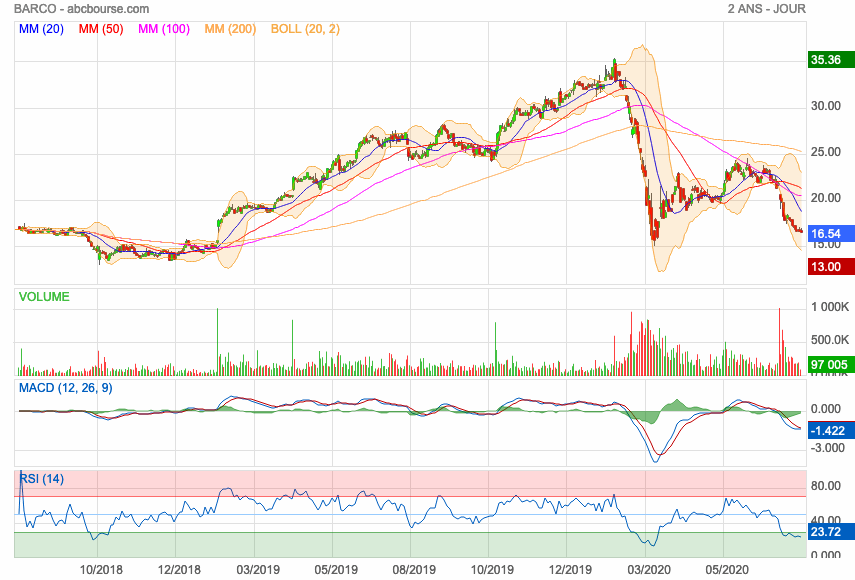This screenshot has height=580, width=855.
Task: Click the 03/2019 date axis label
Action: pyautogui.click(x=257, y=570)
